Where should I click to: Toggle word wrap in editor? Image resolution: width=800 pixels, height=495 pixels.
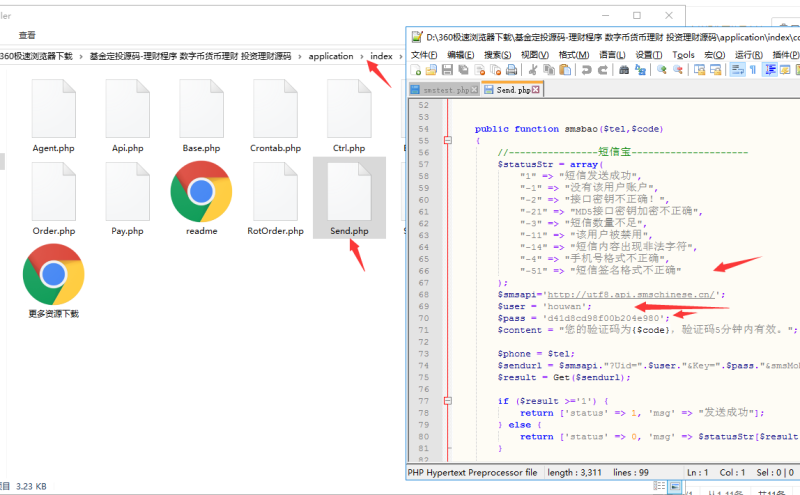737,70
